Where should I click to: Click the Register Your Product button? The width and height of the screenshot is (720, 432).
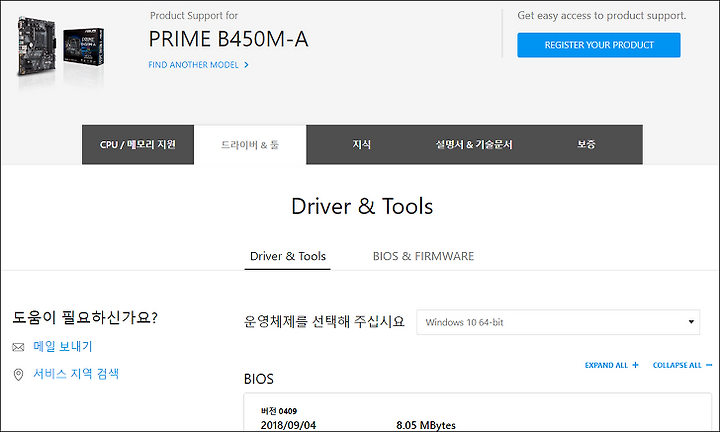(599, 45)
